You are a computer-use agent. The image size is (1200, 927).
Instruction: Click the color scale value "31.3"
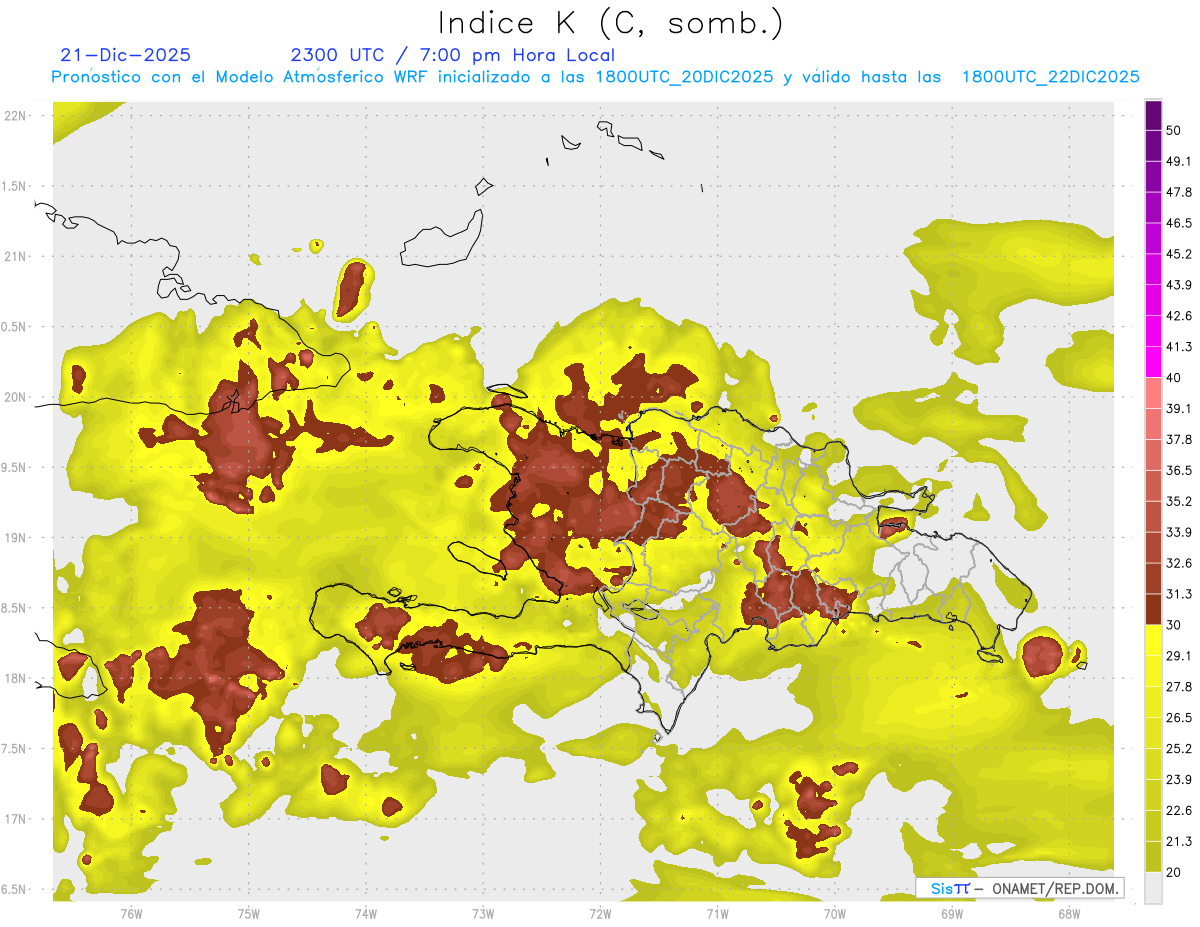[1179, 594]
